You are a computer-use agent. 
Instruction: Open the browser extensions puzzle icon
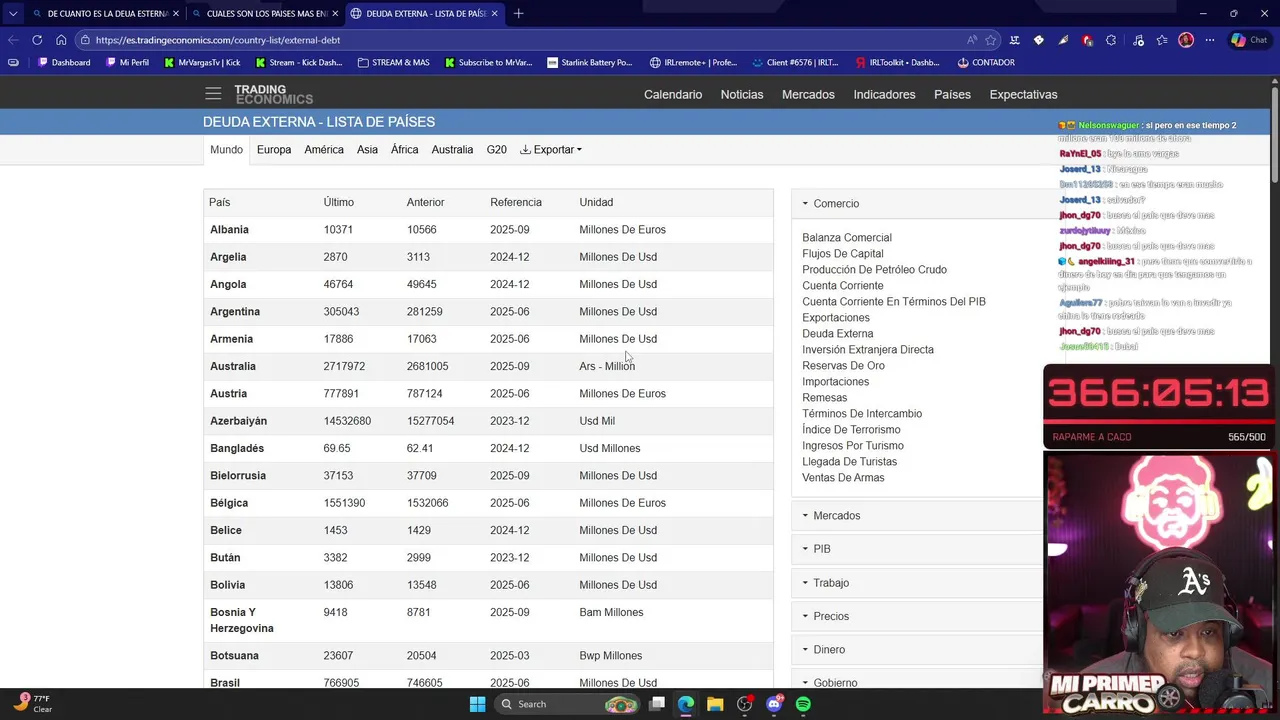pos(1111,40)
